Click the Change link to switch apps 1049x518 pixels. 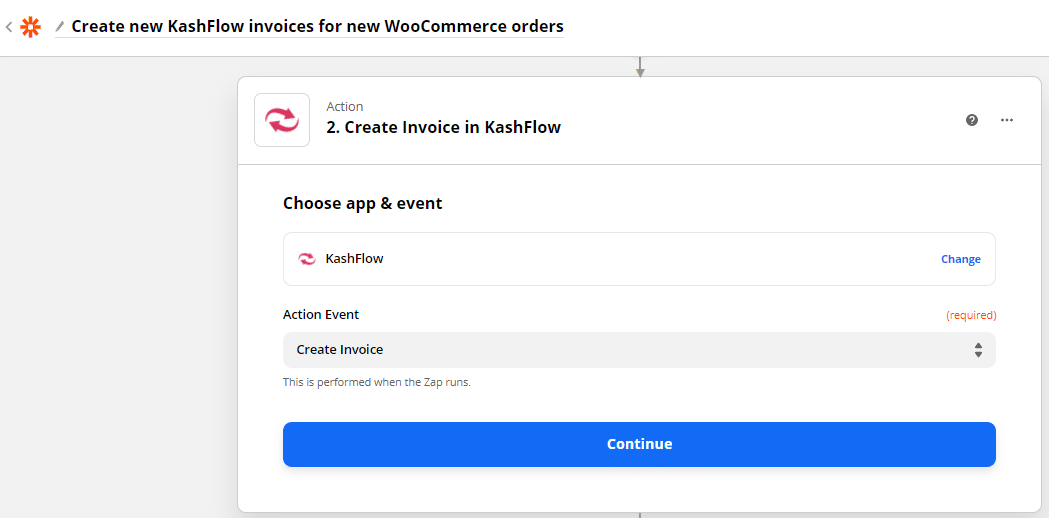click(960, 259)
